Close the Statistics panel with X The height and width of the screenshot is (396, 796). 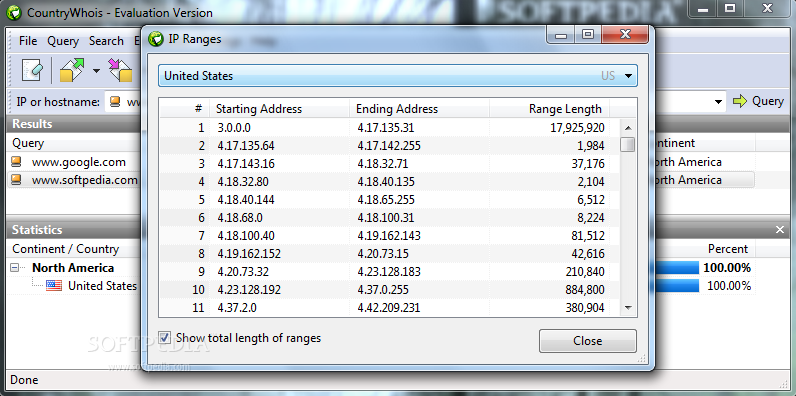tap(780, 230)
